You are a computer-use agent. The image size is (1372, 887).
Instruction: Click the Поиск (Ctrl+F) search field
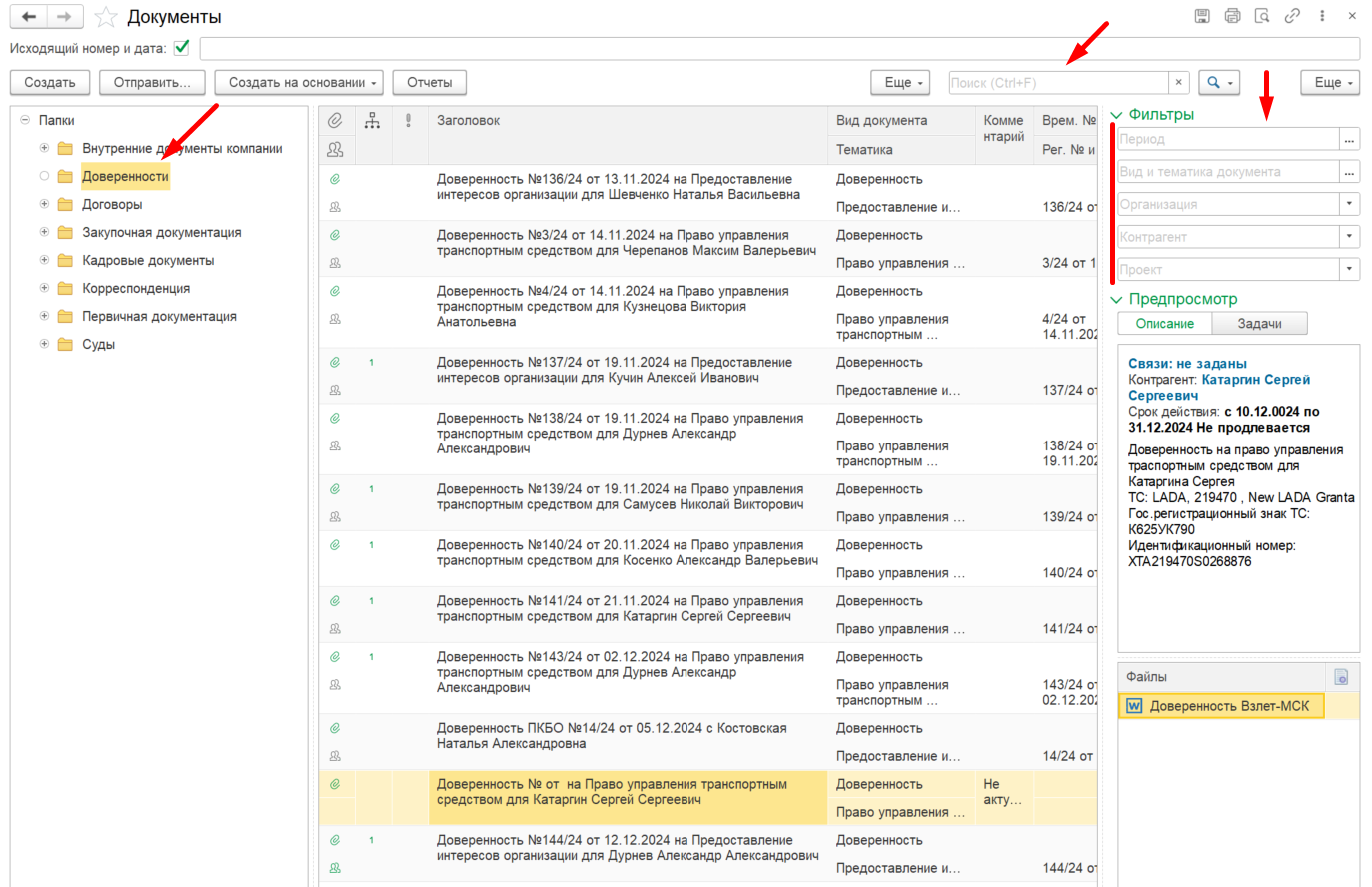(1058, 83)
